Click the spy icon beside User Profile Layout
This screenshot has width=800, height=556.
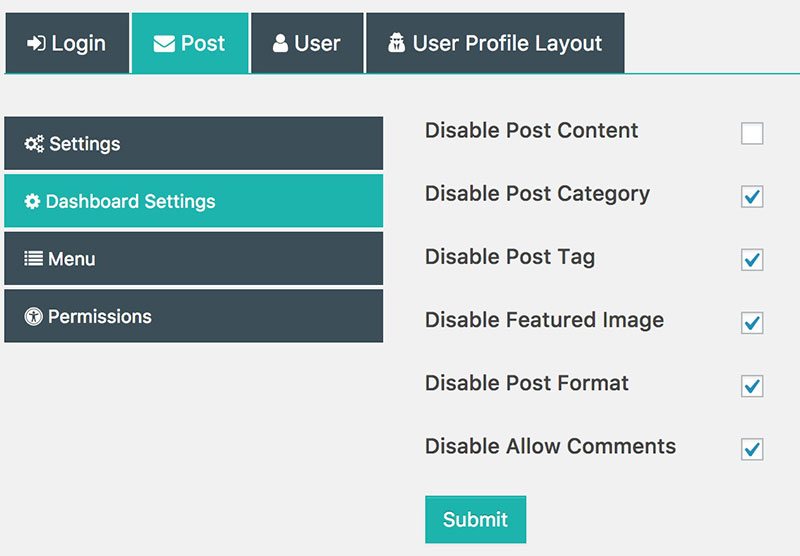tap(396, 44)
